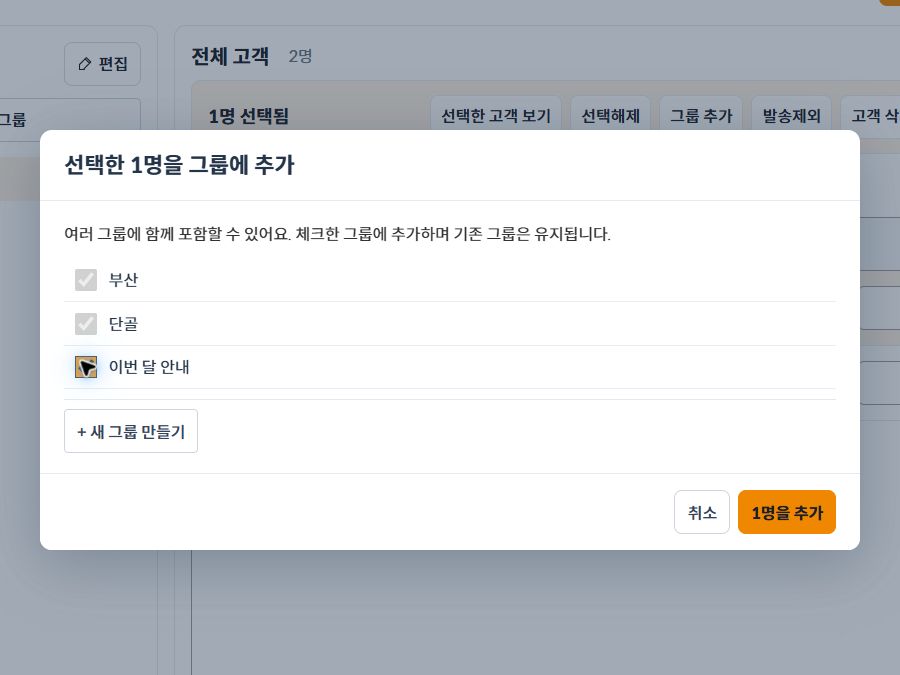Select the 이번 달 안내 label text
The width and height of the screenshot is (900, 675).
click(149, 367)
